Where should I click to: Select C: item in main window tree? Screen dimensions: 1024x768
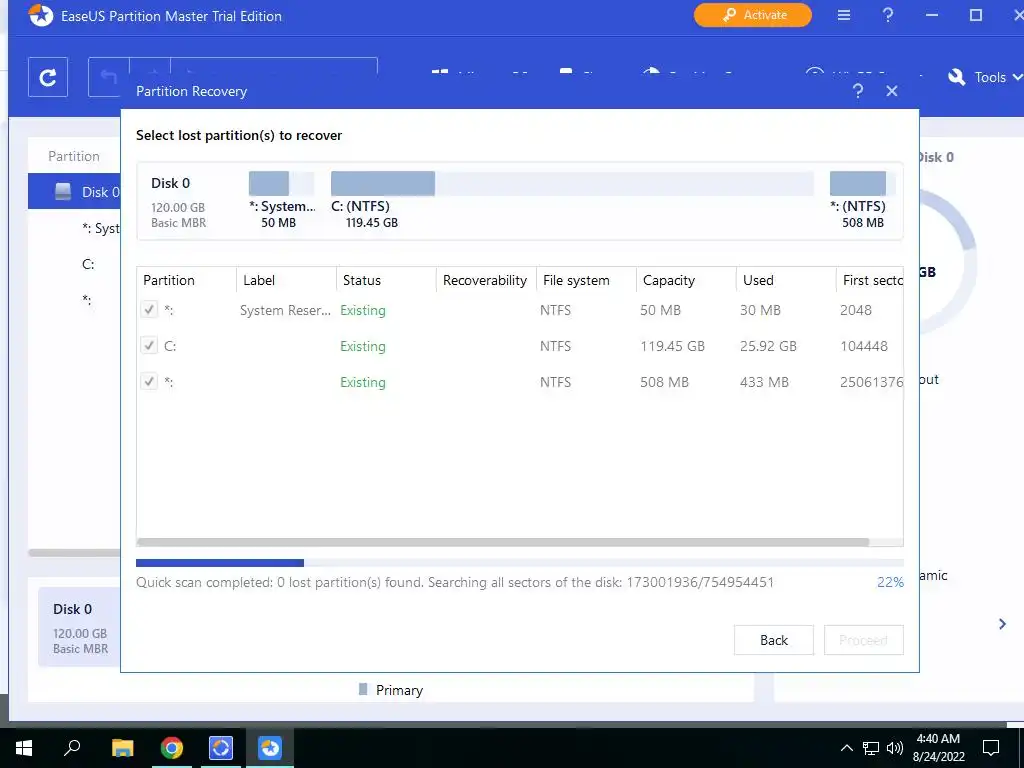click(88, 264)
